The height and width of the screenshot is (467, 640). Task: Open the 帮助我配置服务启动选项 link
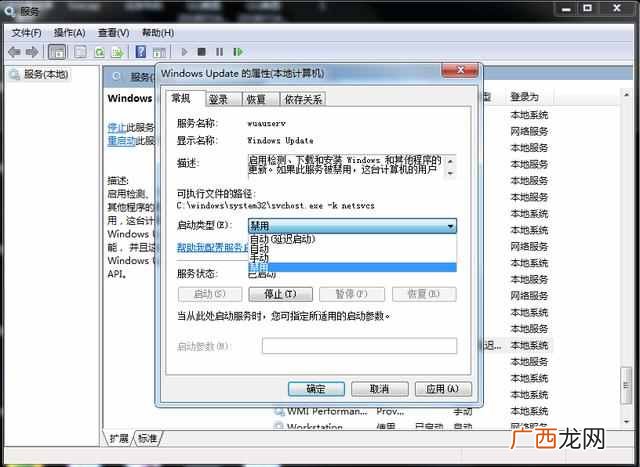[x=213, y=247]
